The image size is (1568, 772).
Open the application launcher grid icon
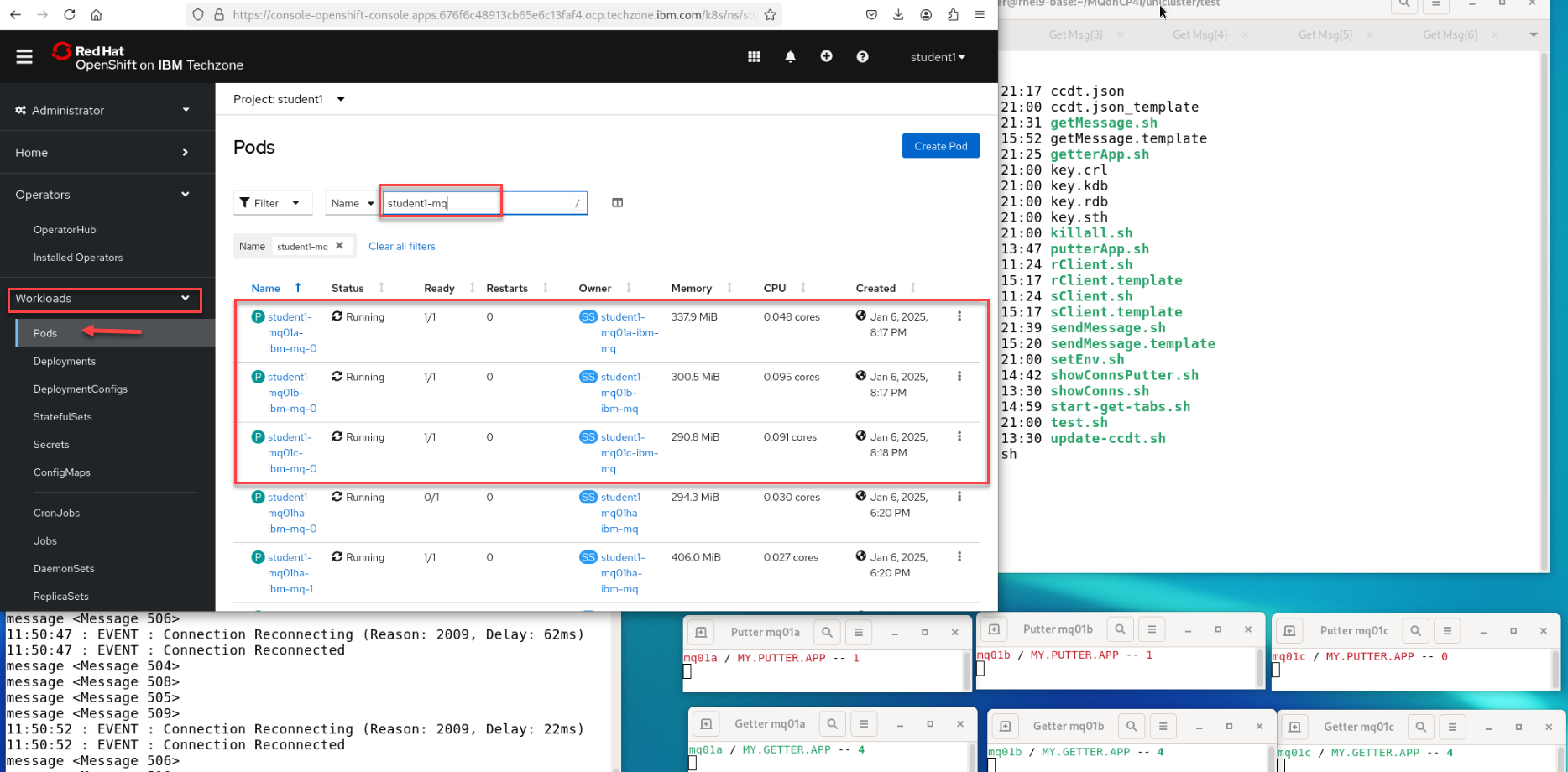click(754, 57)
